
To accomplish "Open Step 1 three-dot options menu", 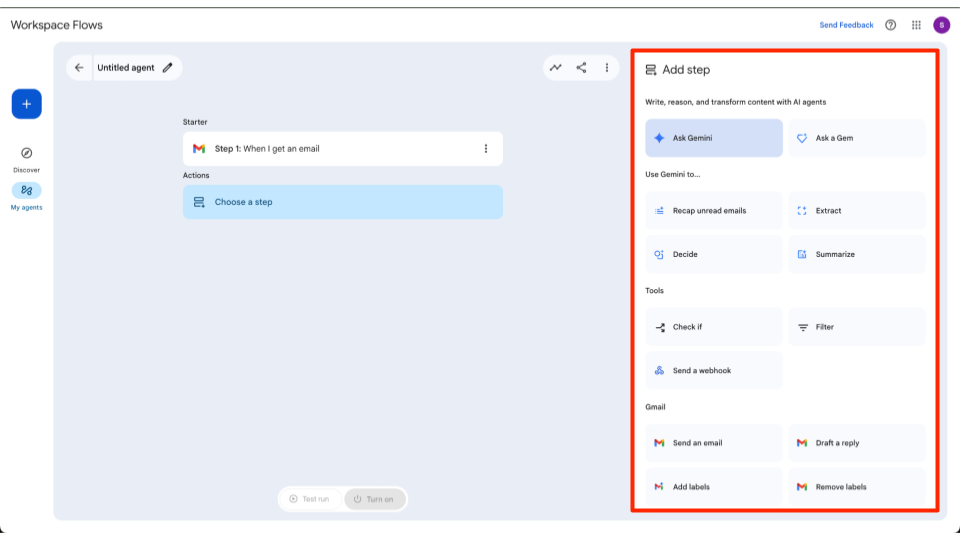I will [486, 149].
